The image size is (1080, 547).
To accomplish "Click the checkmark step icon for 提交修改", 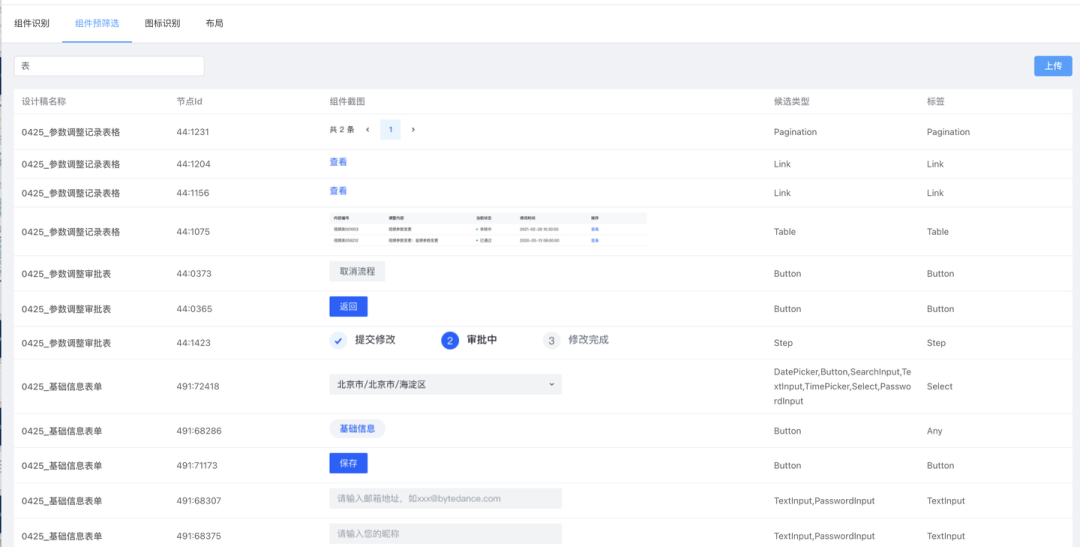I will click(338, 340).
